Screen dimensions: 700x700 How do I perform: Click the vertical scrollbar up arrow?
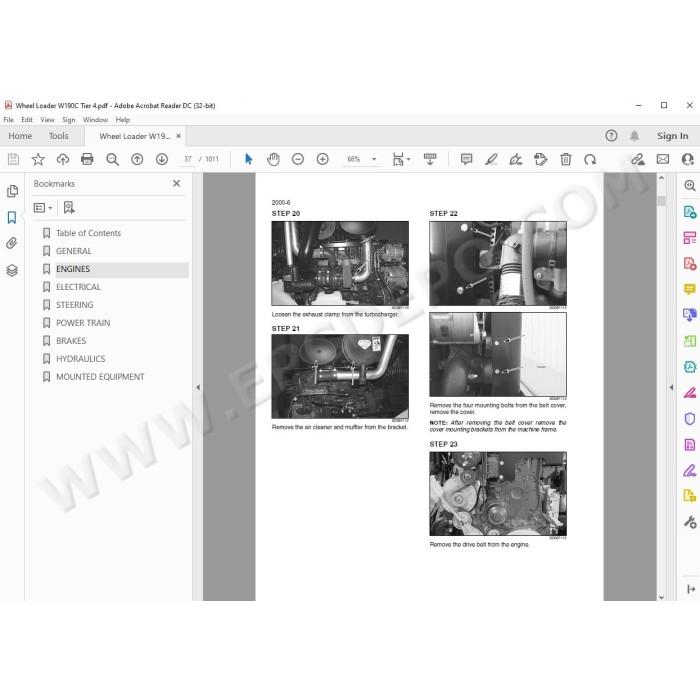[662, 178]
